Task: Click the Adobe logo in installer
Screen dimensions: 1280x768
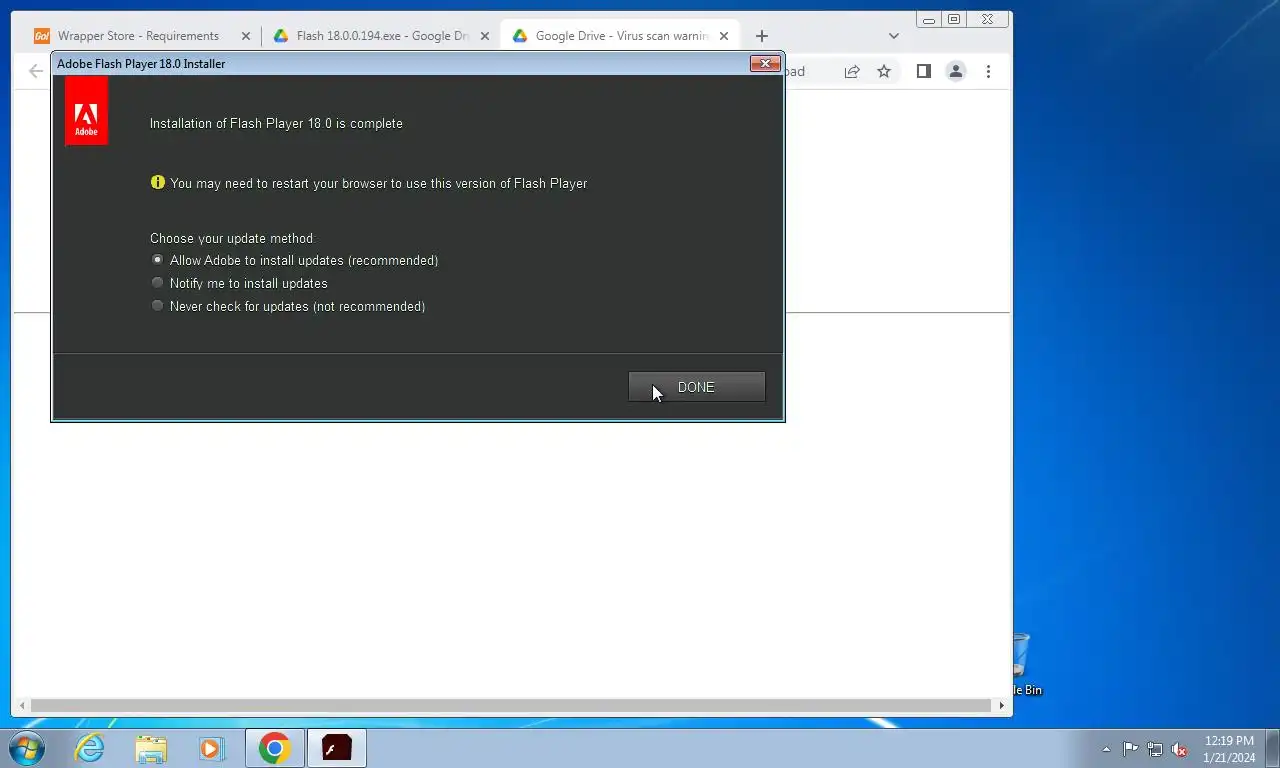Action: point(86,111)
